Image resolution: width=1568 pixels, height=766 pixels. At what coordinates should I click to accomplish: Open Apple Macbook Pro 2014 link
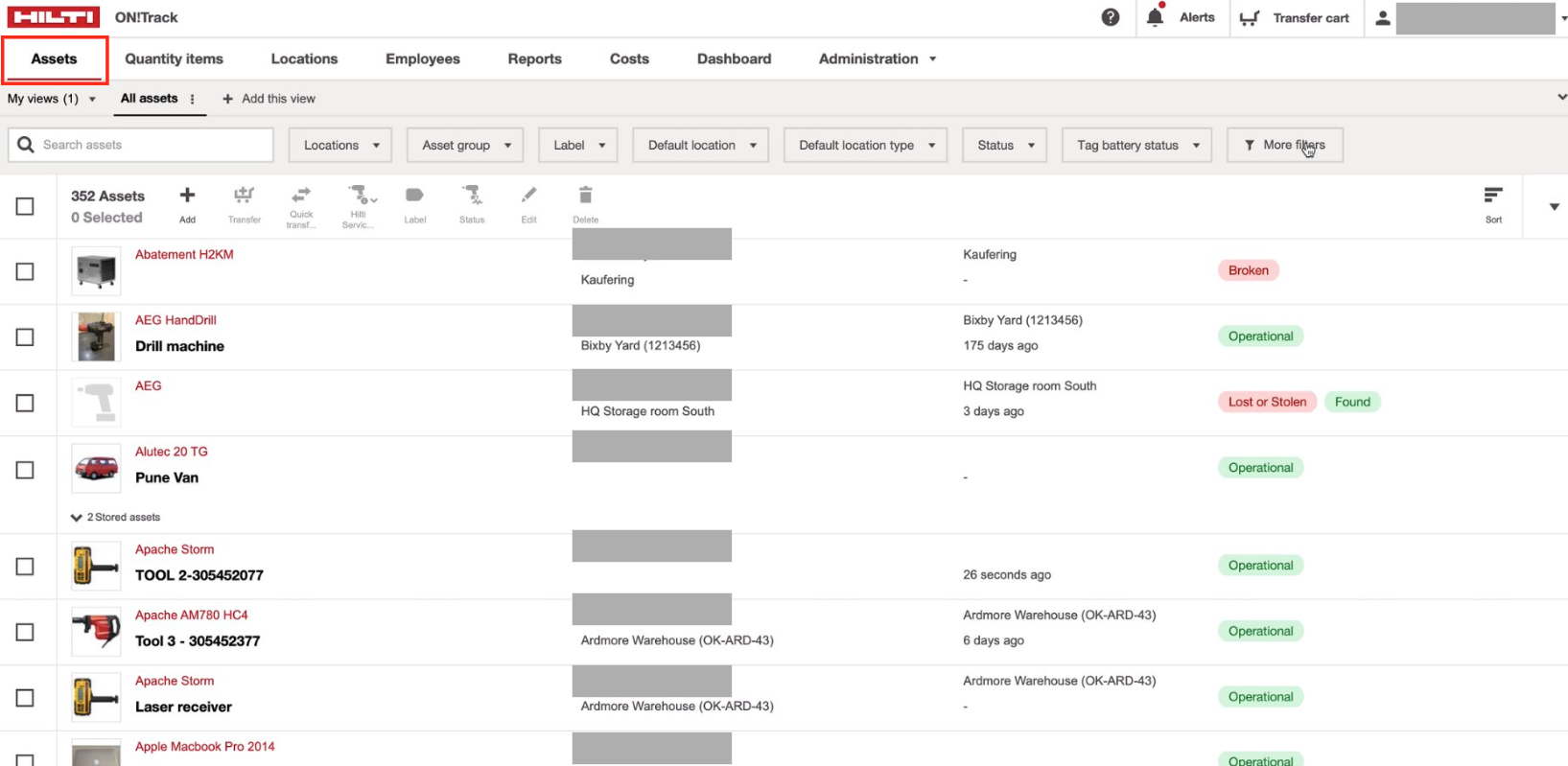click(204, 746)
